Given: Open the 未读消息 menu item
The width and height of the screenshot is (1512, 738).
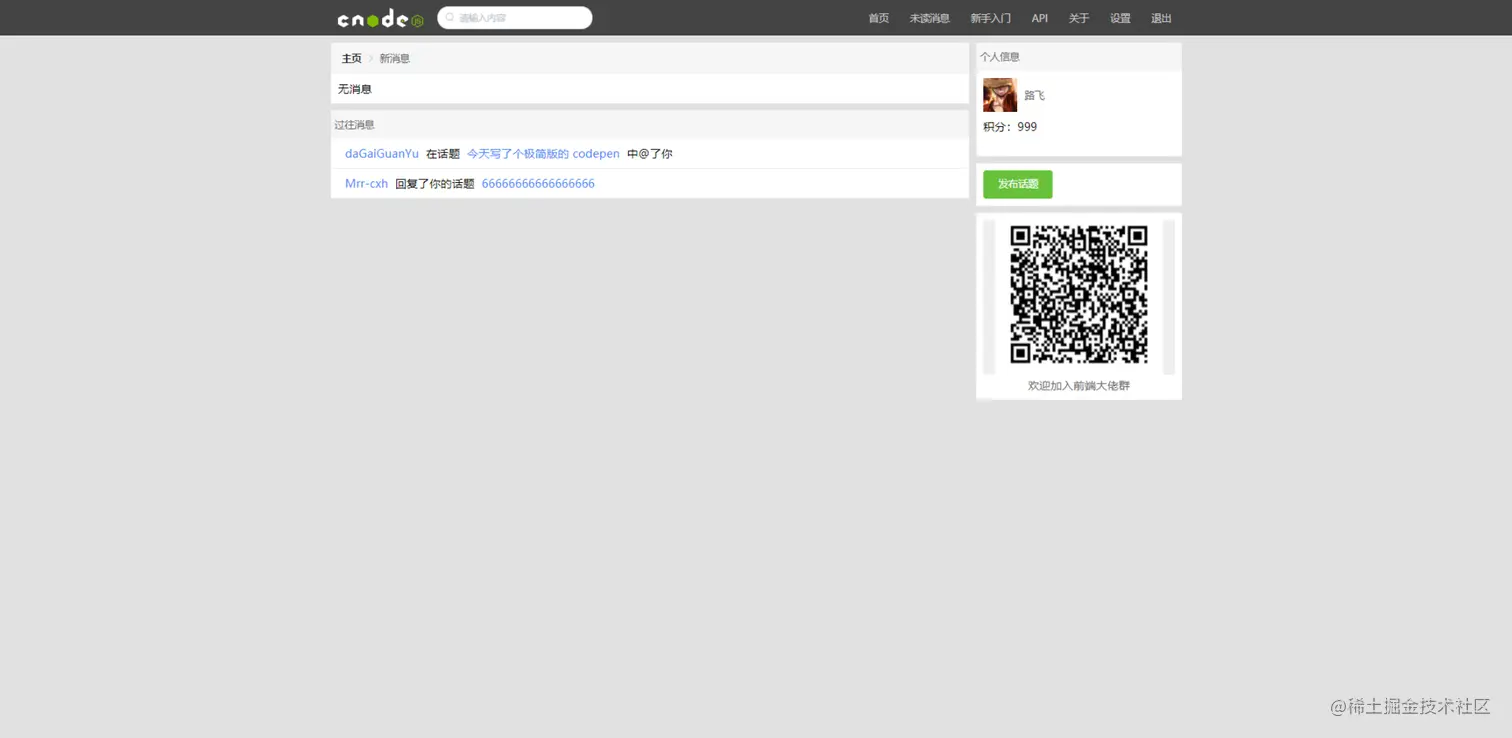Looking at the screenshot, I should [x=929, y=17].
